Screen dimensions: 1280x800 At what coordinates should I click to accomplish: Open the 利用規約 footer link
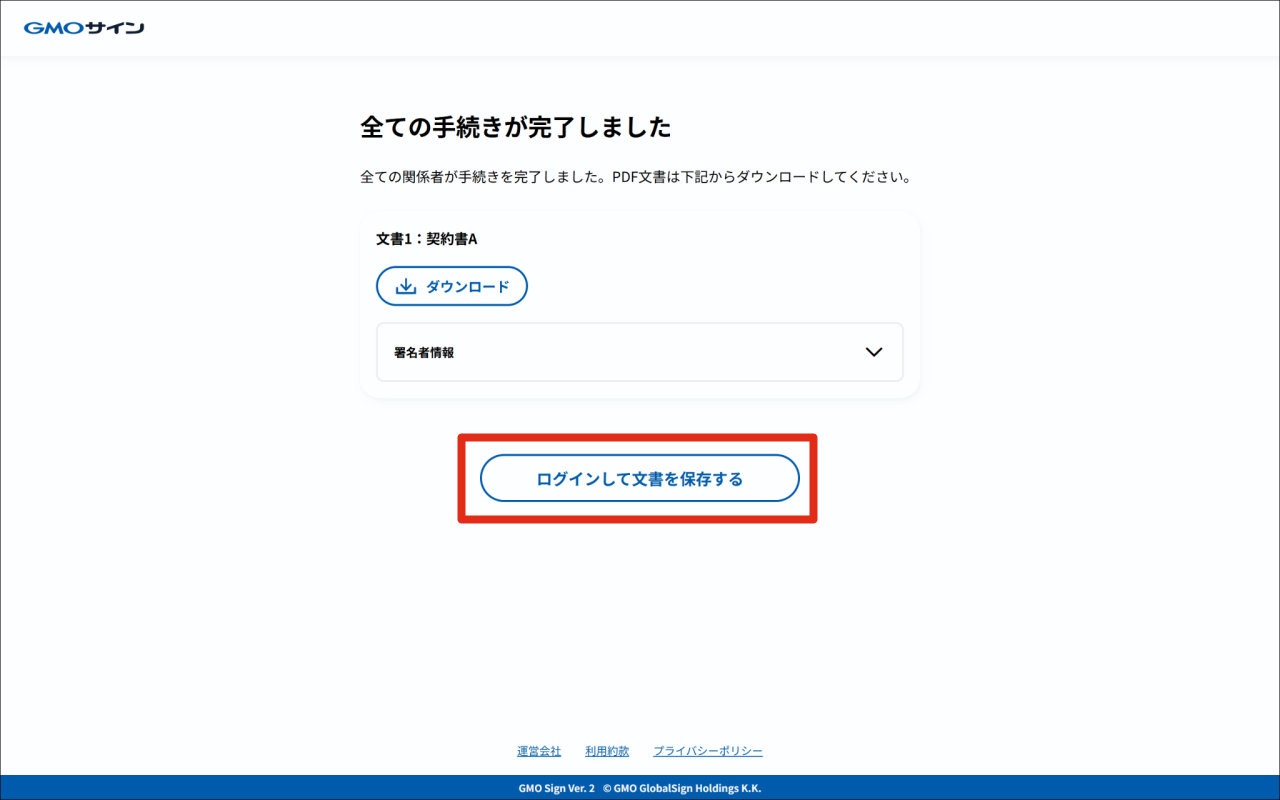607,751
